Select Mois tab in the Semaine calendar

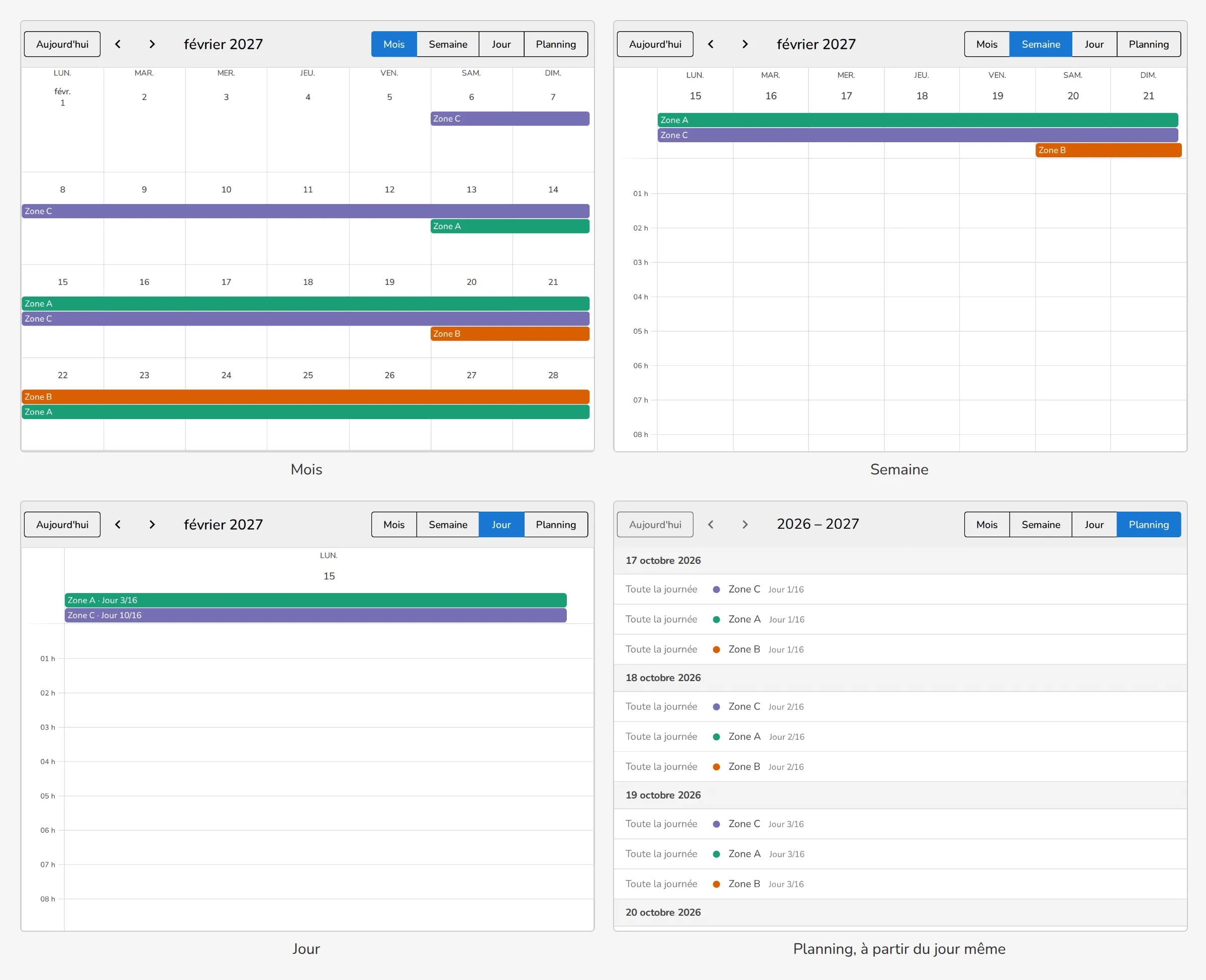point(987,44)
